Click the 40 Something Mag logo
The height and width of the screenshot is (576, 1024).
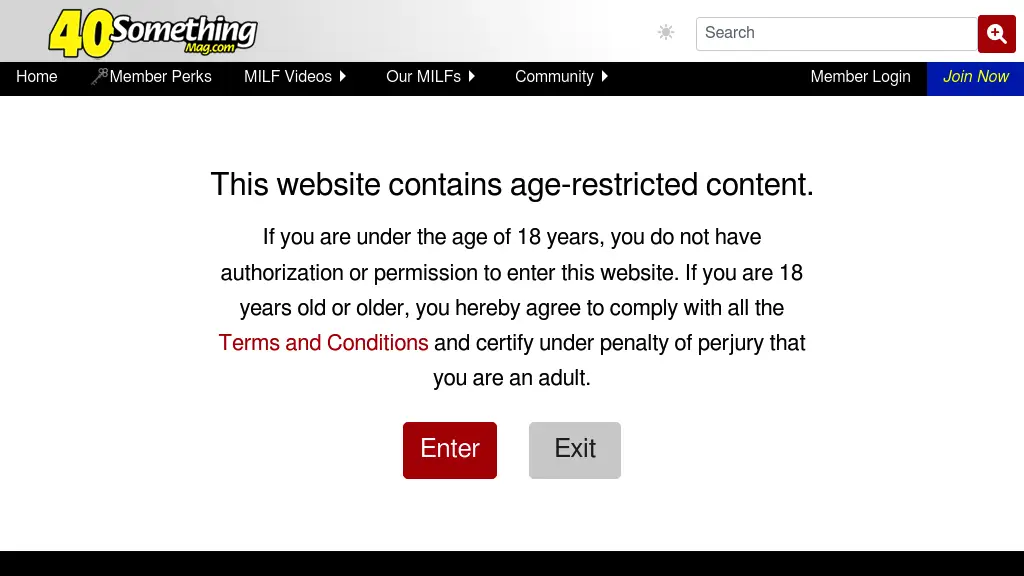153,33
